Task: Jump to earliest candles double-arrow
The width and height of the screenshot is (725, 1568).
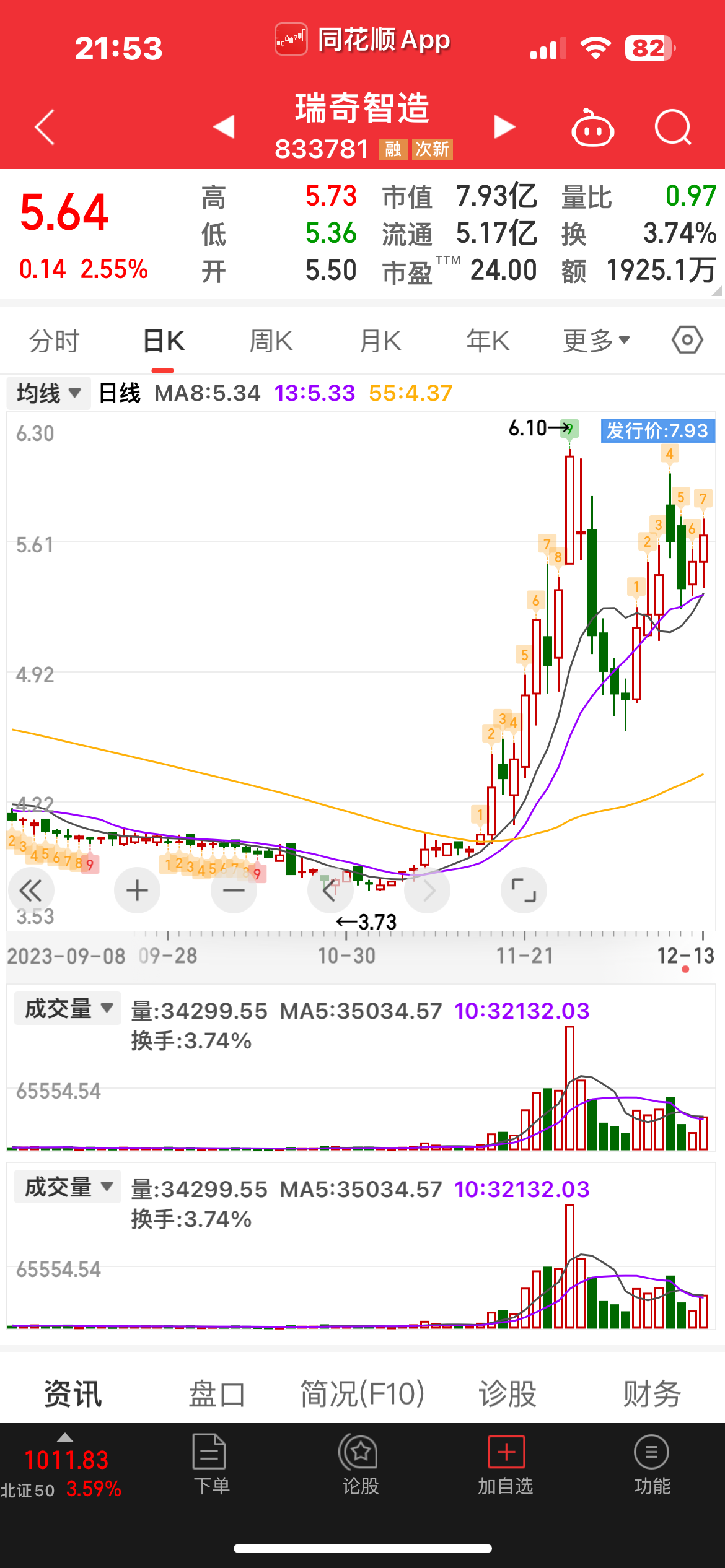Action: point(31,891)
